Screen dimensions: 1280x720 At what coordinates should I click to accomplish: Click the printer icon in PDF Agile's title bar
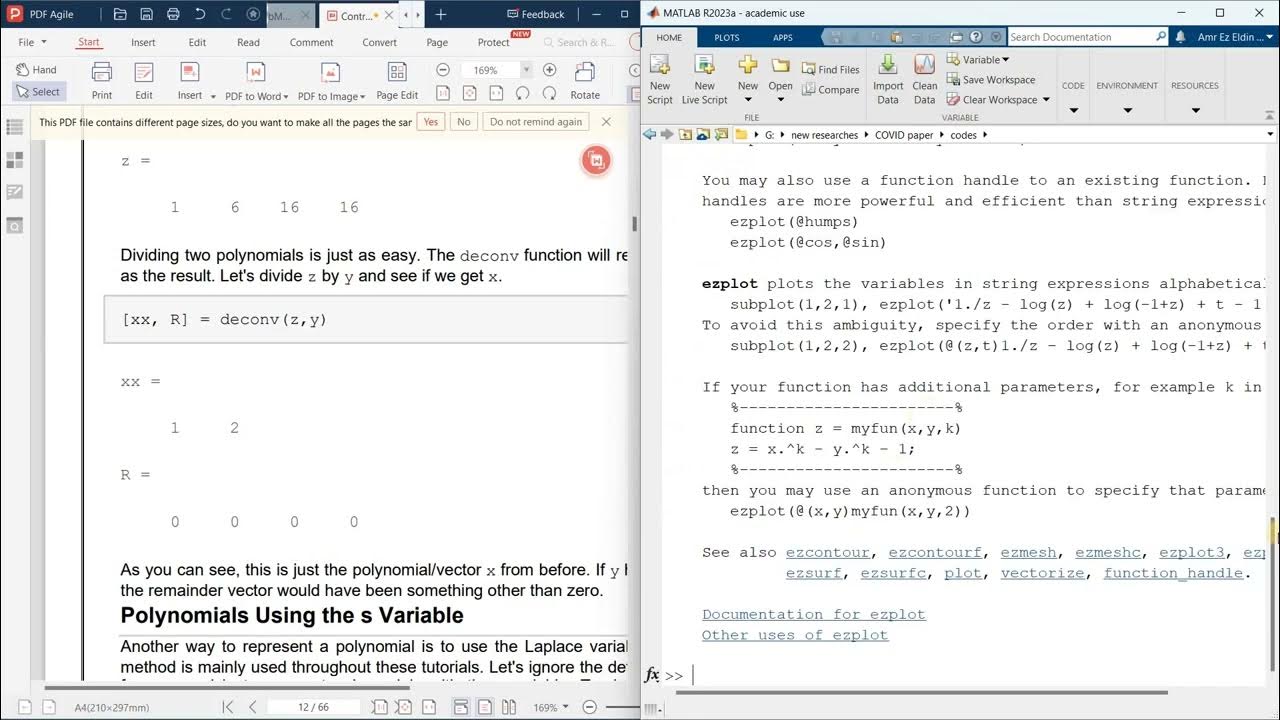174,14
